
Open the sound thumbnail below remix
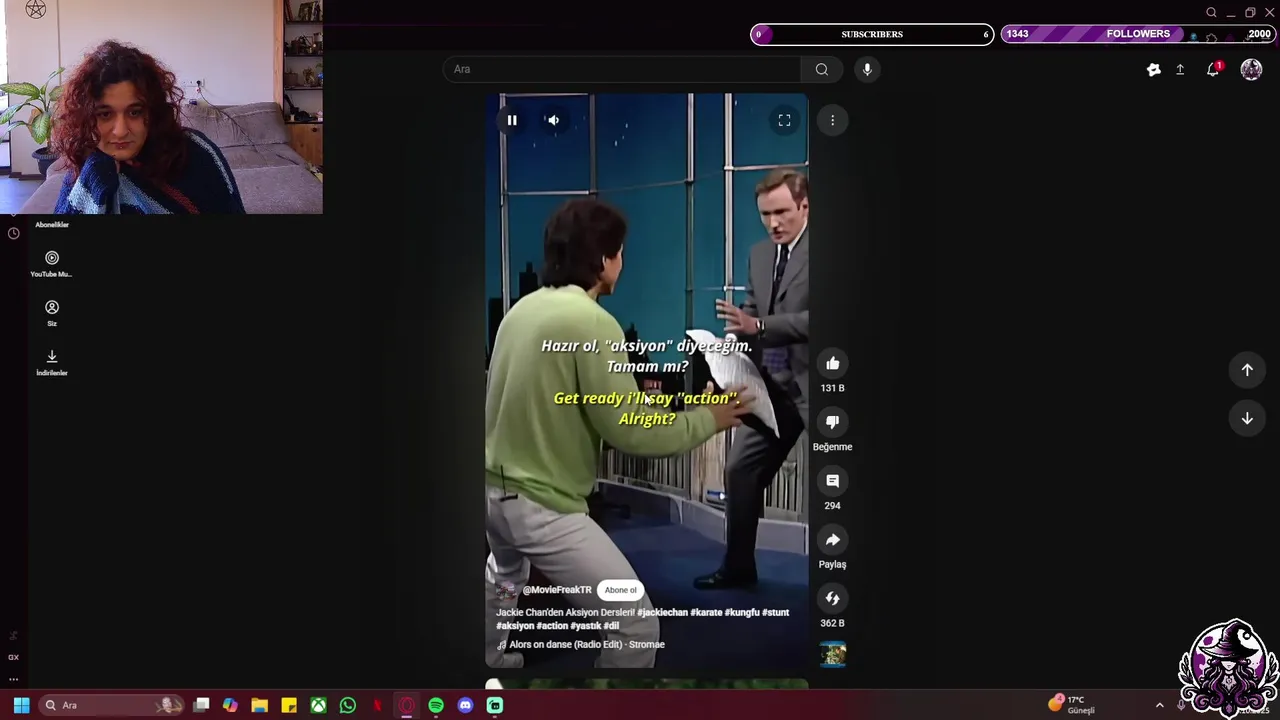pyautogui.click(x=832, y=654)
